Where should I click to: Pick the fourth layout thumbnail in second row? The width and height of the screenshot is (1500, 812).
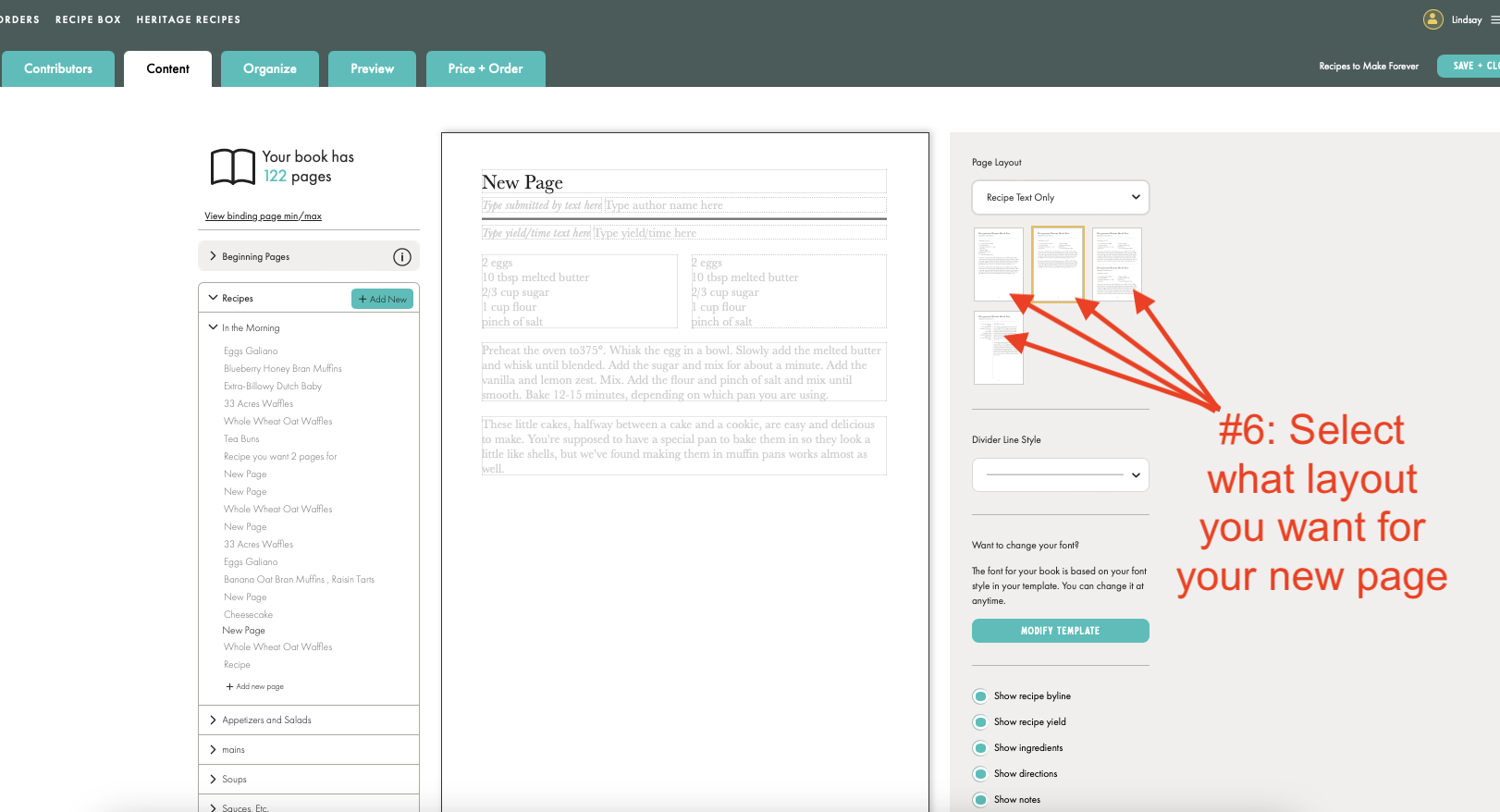click(998, 348)
